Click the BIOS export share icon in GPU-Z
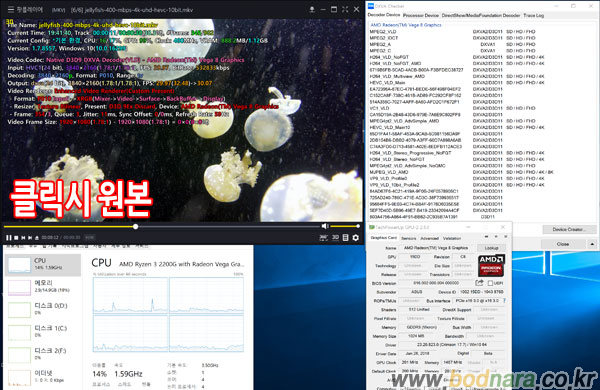The height and width of the screenshot is (390, 600). point(479,283)
